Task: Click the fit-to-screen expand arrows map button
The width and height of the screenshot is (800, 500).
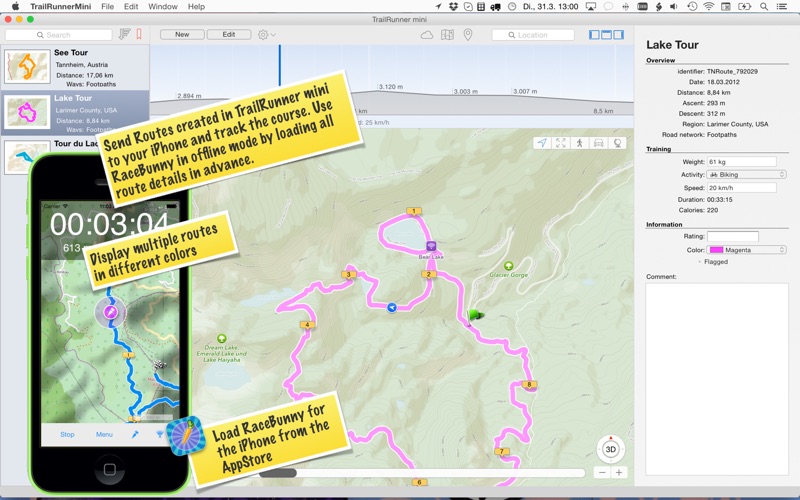Action: 561,143
